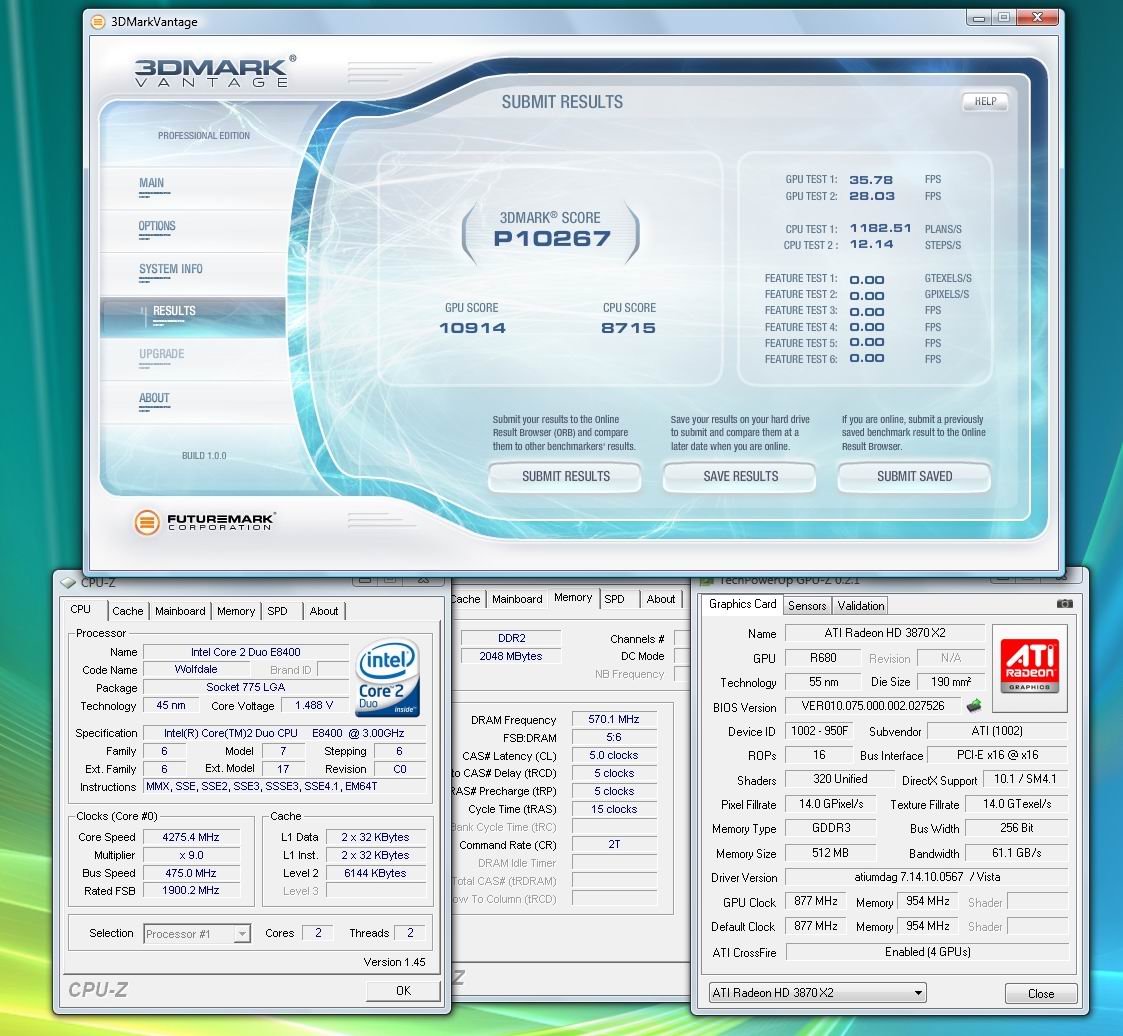1123x1036 pixels.
Task: Click the CPU-Z title bar icon
Action: coord(68,583)
